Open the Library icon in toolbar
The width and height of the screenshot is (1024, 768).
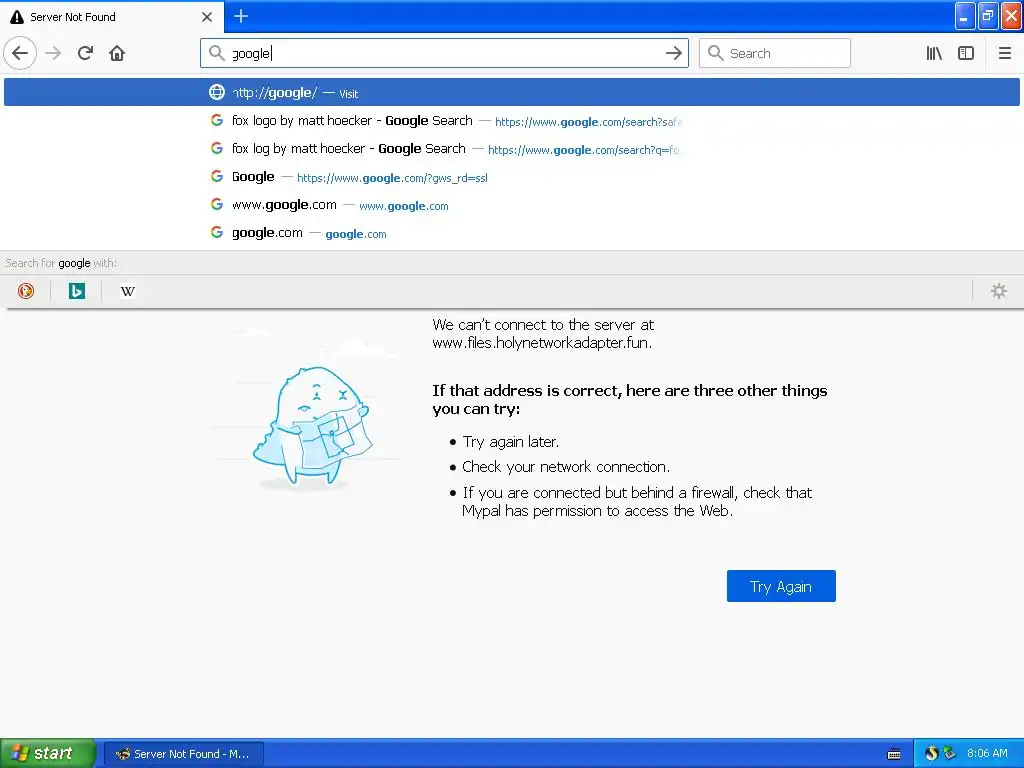(934, 53)
